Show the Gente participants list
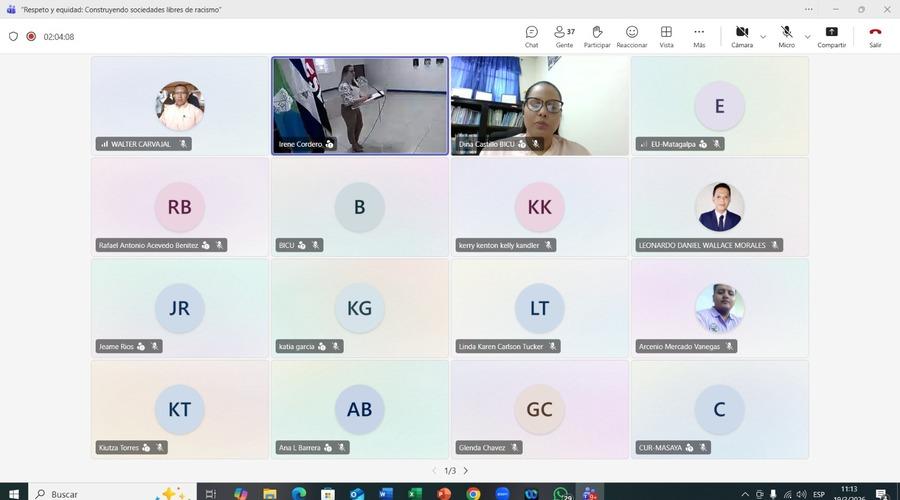 564,36
